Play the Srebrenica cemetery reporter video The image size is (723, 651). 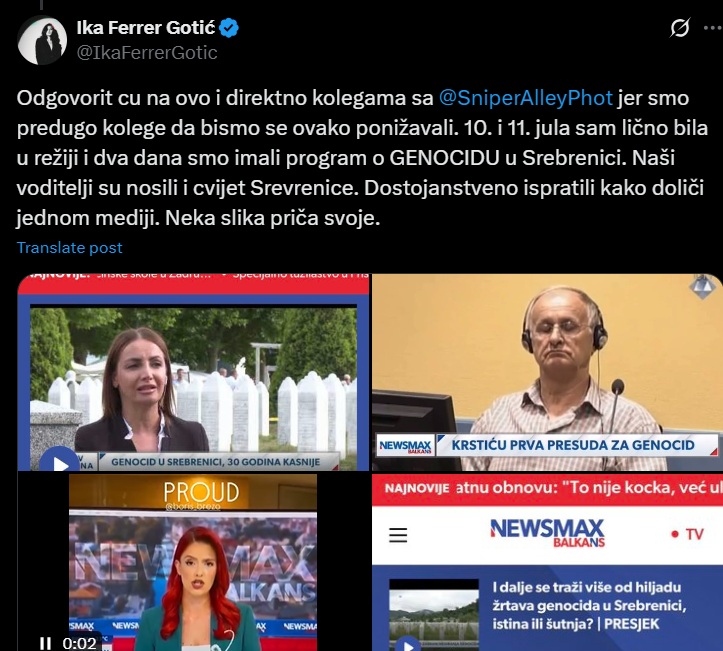59,462
